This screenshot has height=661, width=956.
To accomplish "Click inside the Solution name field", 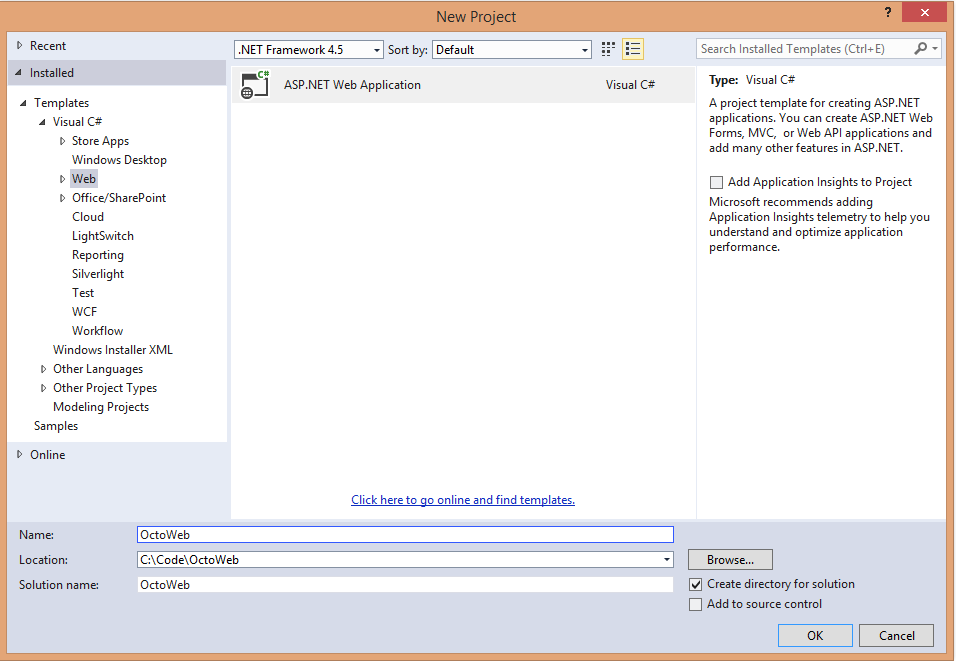I will pyautogui.click(x=400, y=584).
